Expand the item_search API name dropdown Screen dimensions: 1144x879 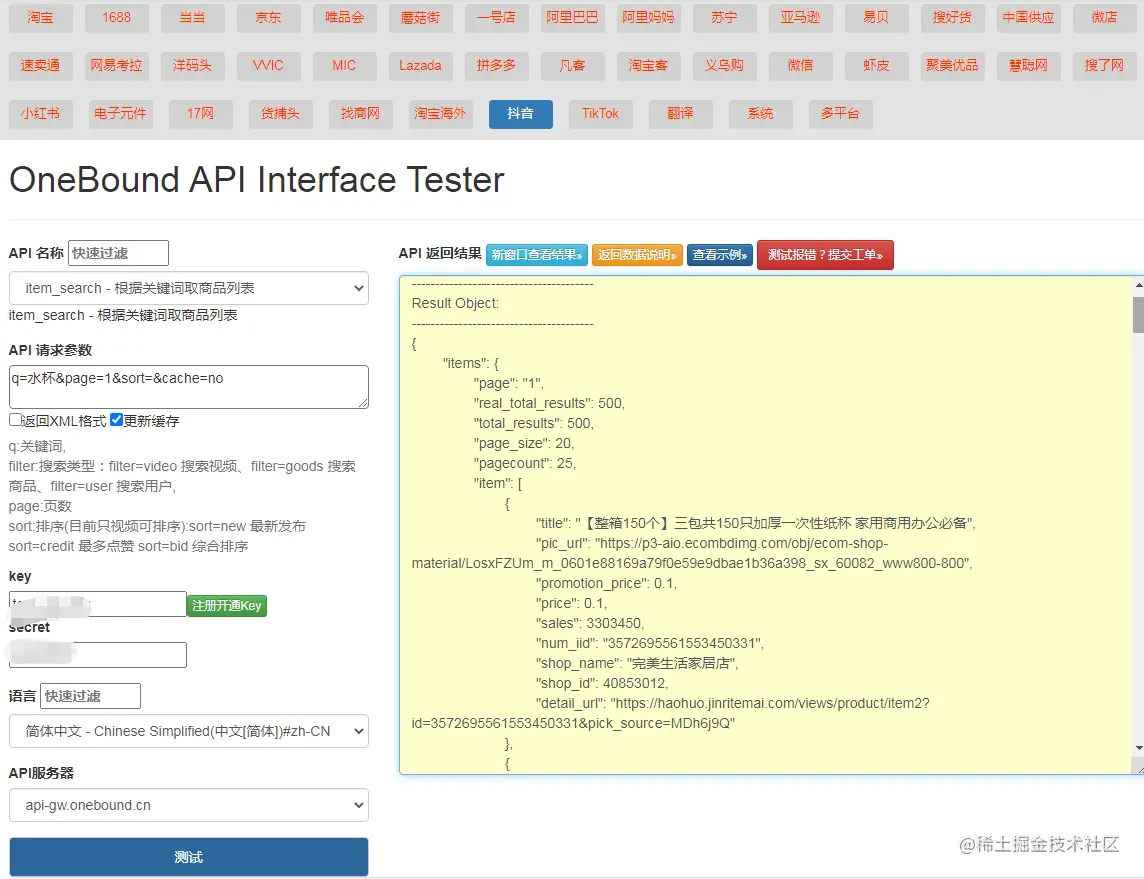189,288
